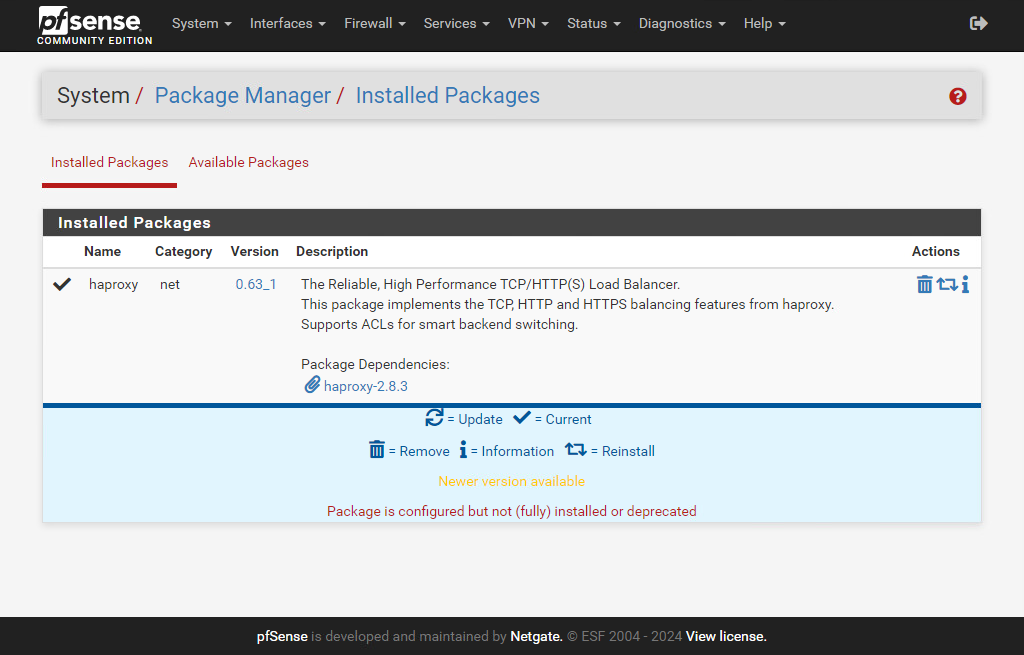Click the Description column header
This screenshot has height=655, width=1024.
(332, 251)
